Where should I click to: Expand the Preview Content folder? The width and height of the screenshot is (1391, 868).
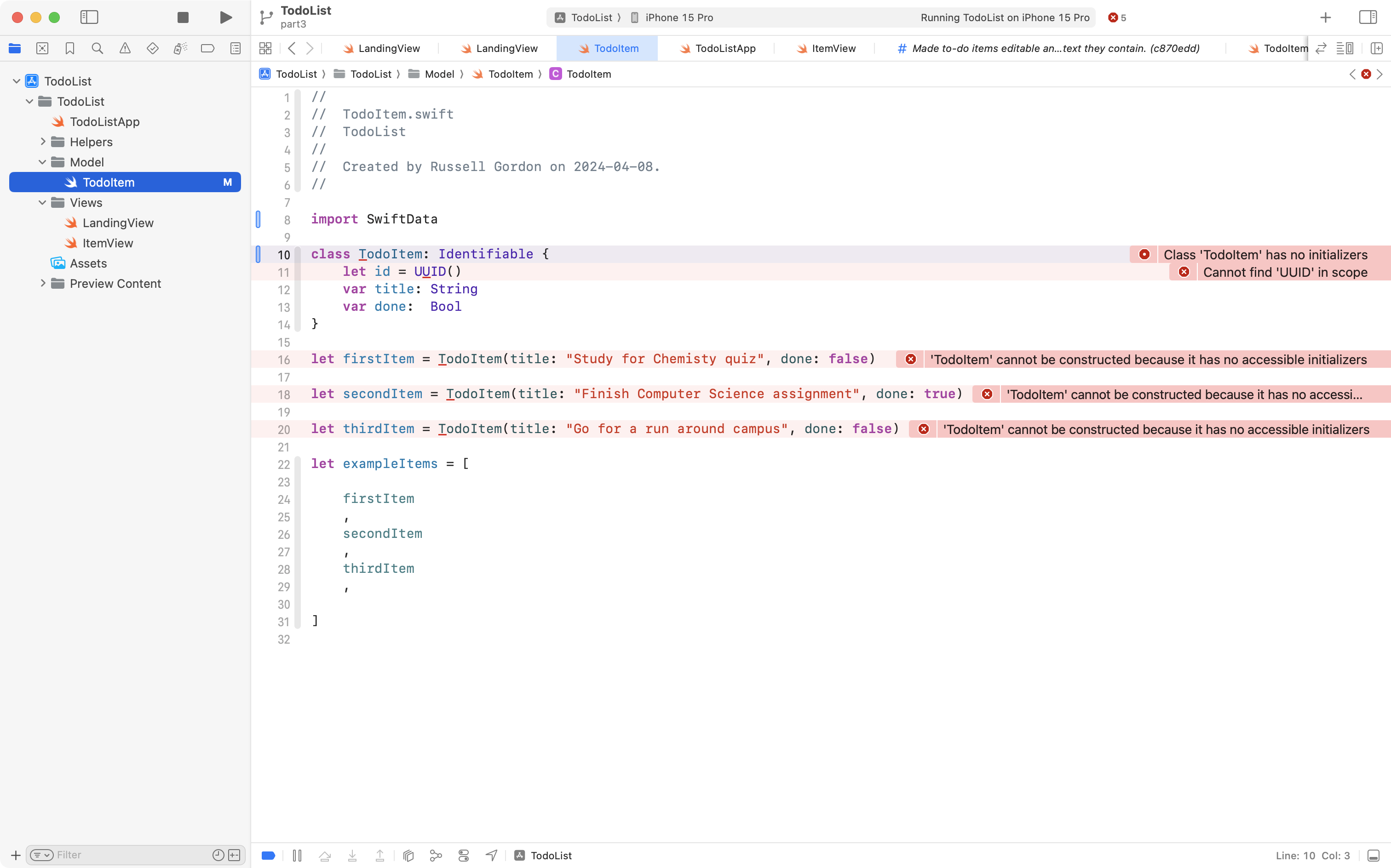(x=42, y=284)
